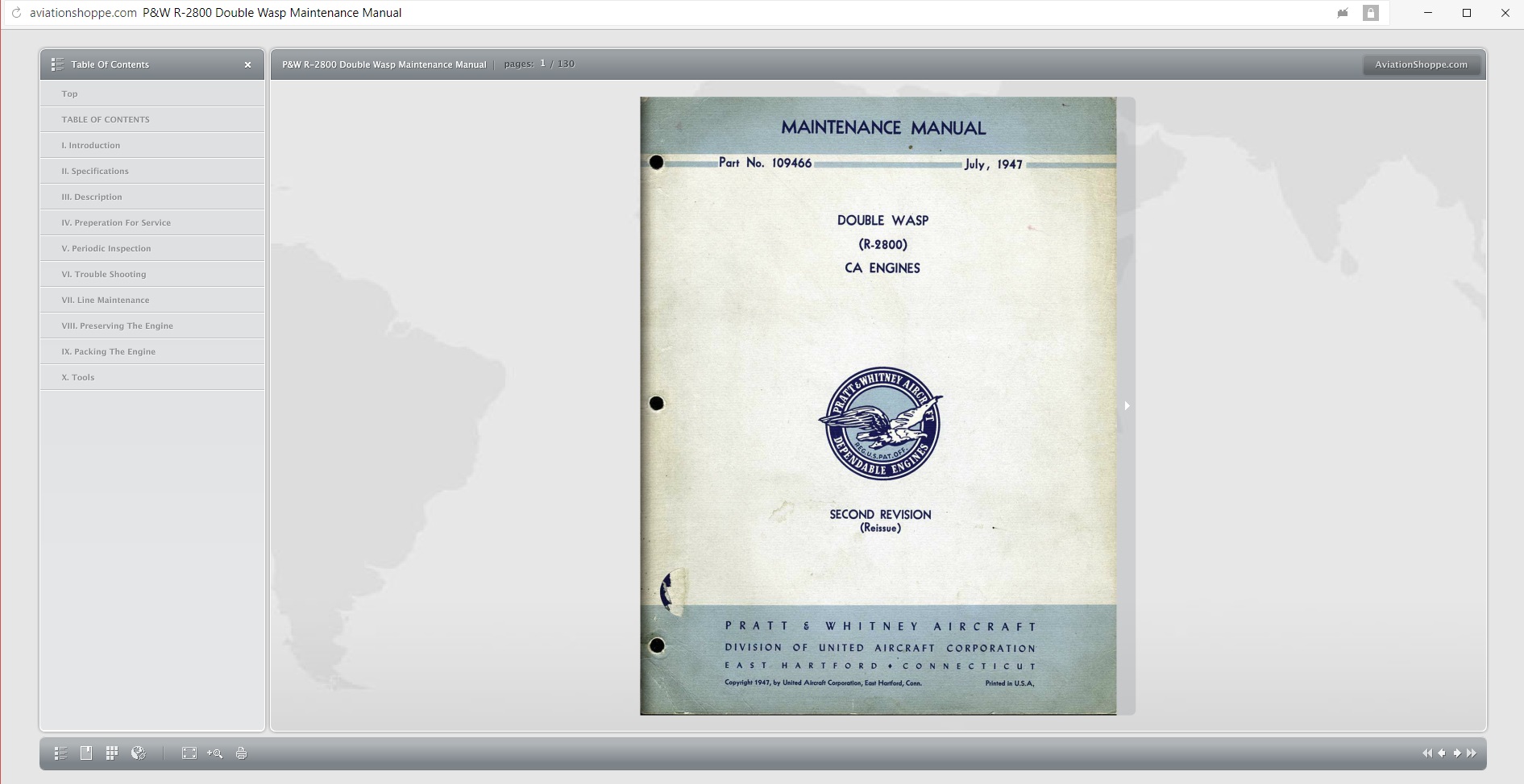Viewport: 1524px width, 784px height.
Task: Click the document title in viewer header
Action: point(384,64)
